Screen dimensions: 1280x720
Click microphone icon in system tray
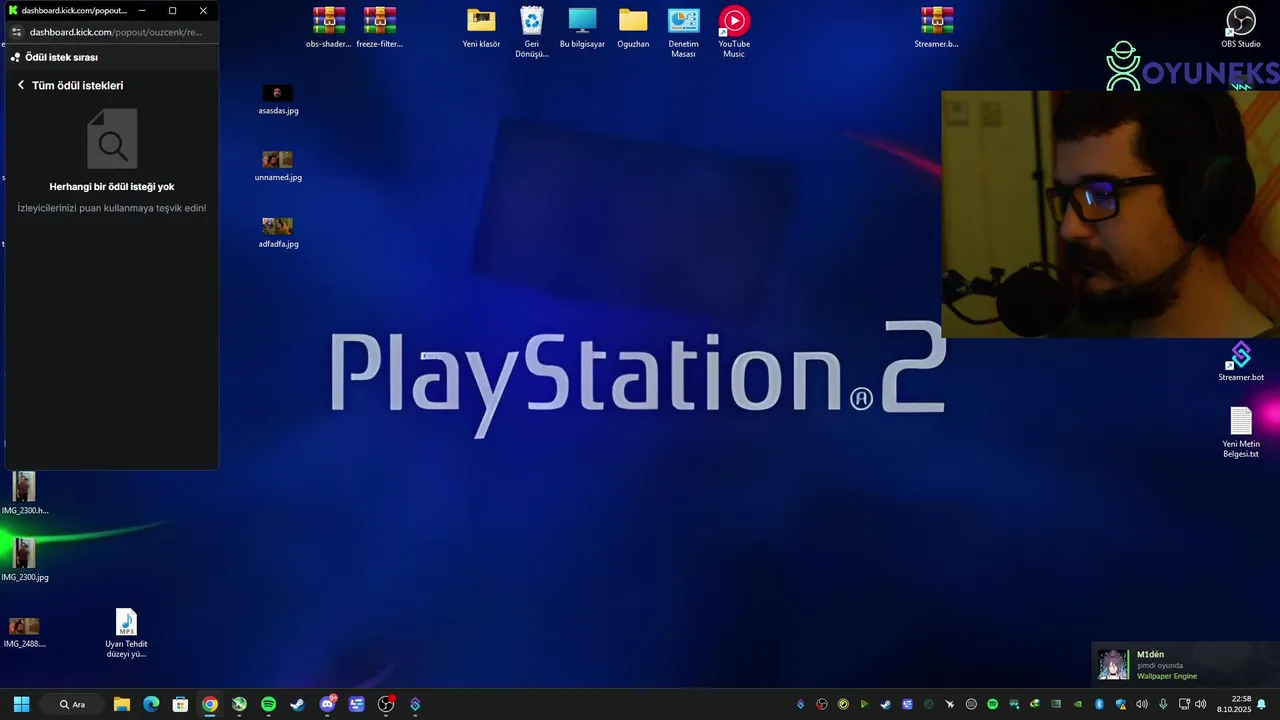pyautogui.click(x=1163, y=704)
